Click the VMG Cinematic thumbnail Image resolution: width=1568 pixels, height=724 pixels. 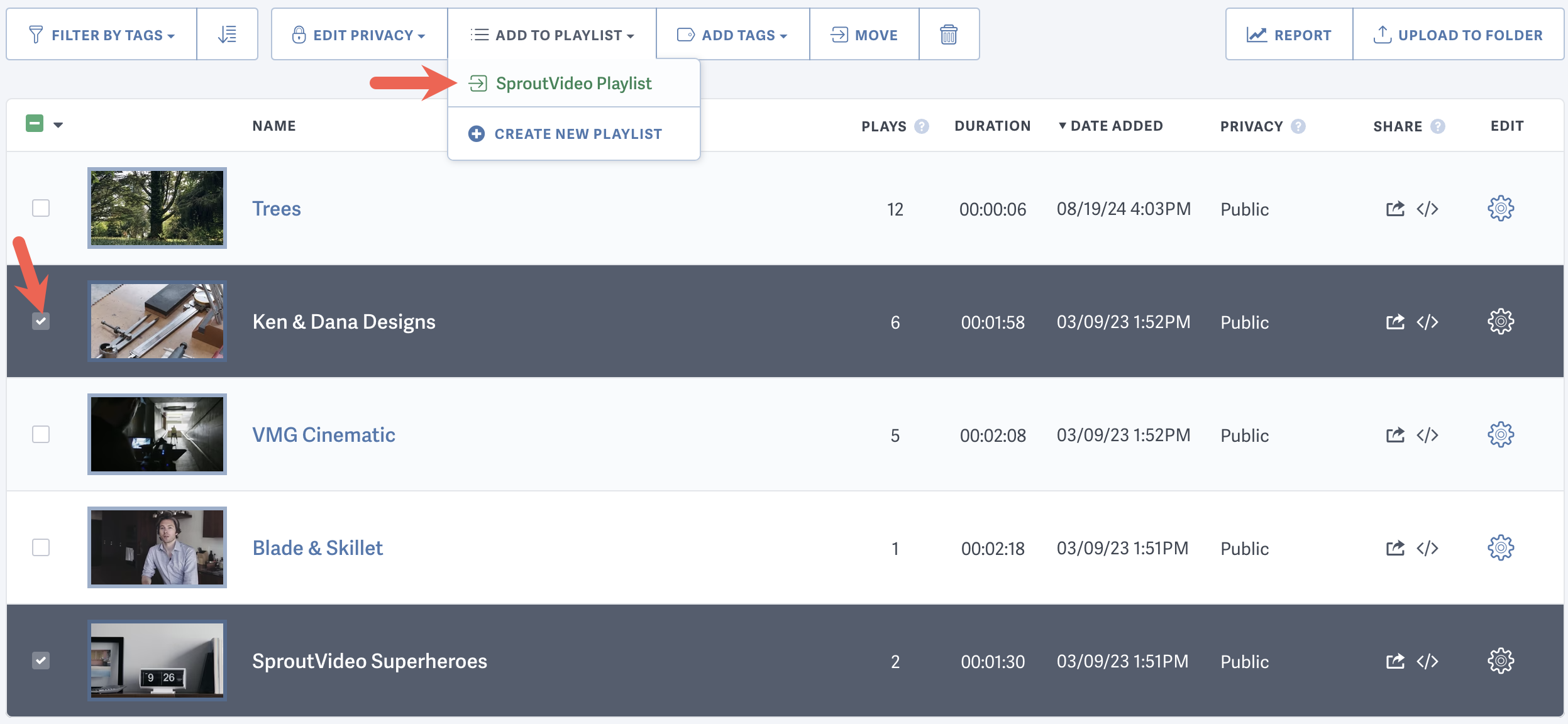(x=157, y=434)
